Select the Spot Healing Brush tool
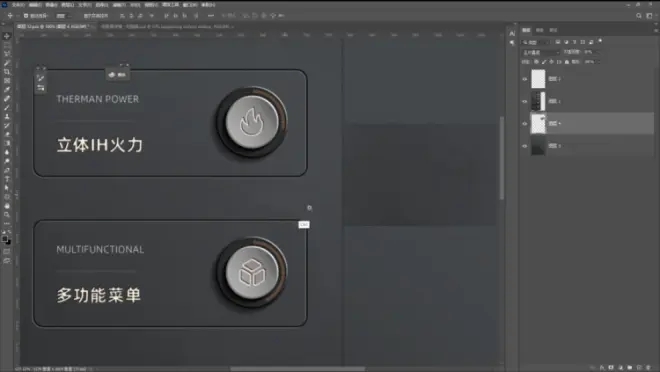The width and height of the screenshot is (660, 372). 7,98
